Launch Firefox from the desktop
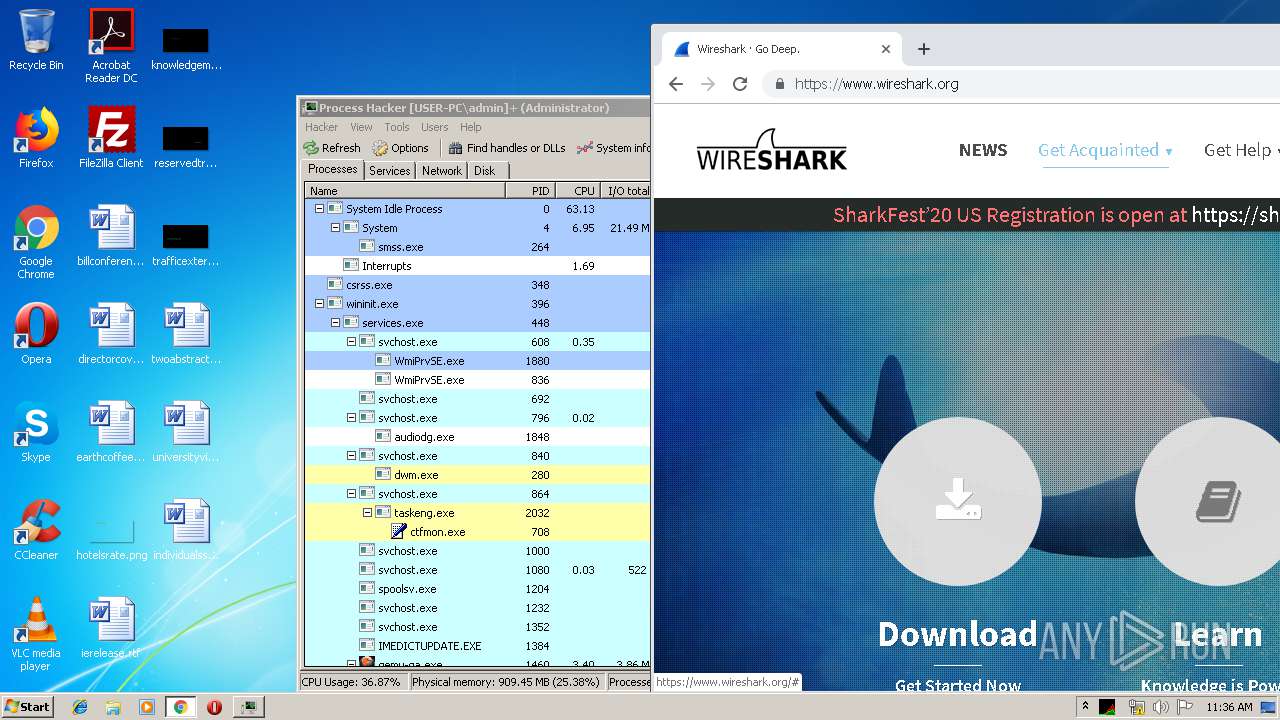 (36, 138)
